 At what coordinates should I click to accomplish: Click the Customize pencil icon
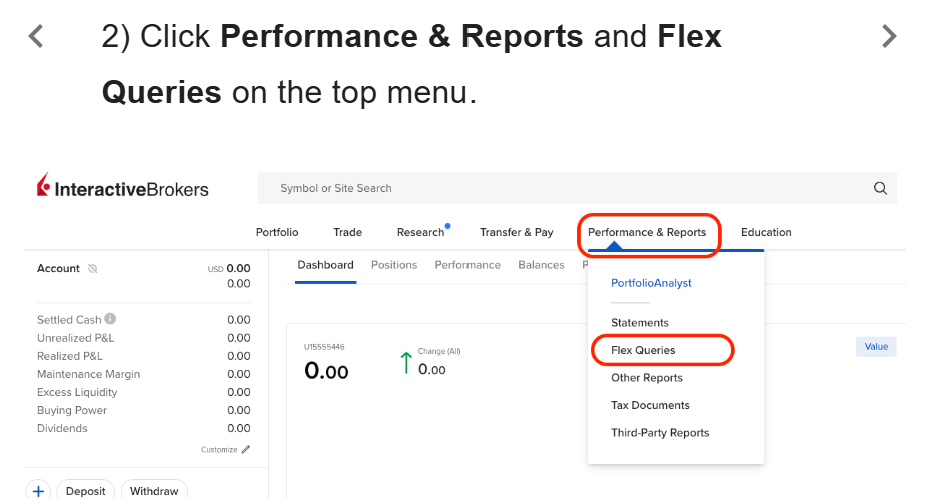point(246,449)
